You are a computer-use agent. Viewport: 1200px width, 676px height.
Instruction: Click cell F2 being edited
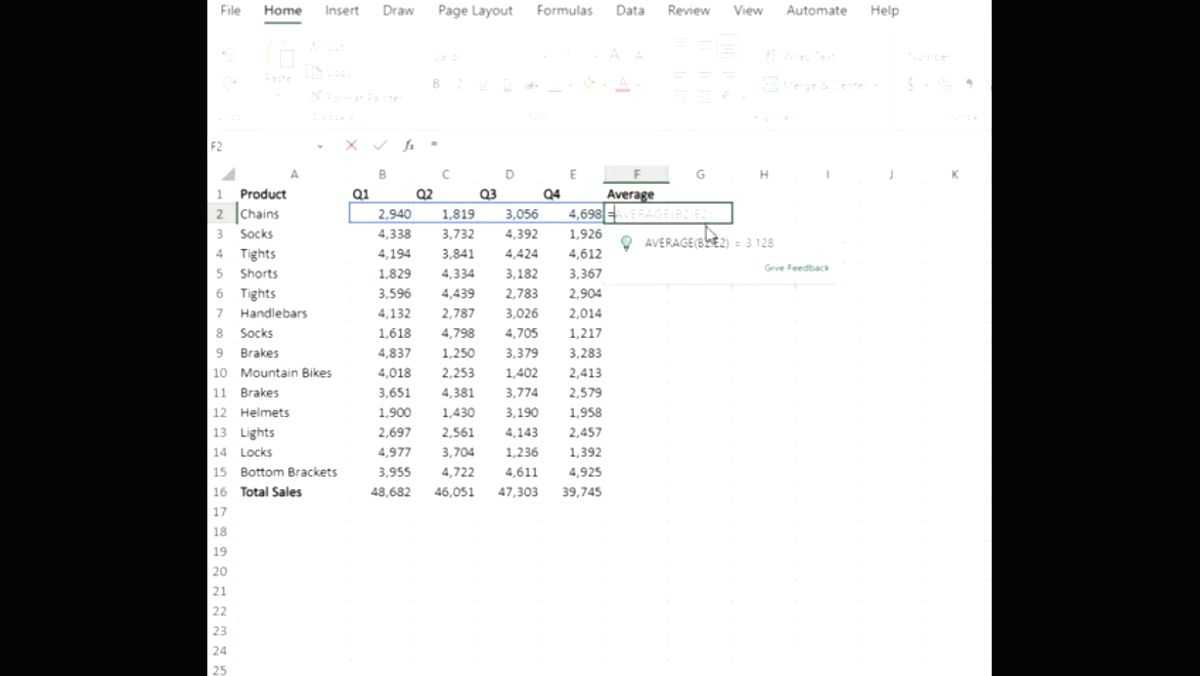coord(668,213)
